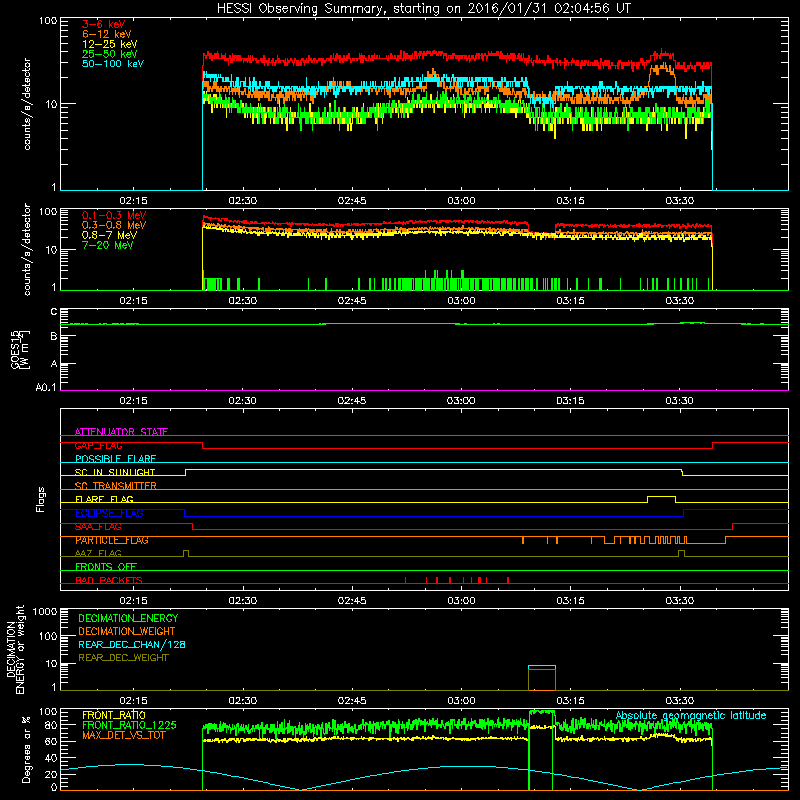Click the GAP_FLAG label
Image resolution: width=800 pixels, height=800 pixels.
tap(98, 445)
